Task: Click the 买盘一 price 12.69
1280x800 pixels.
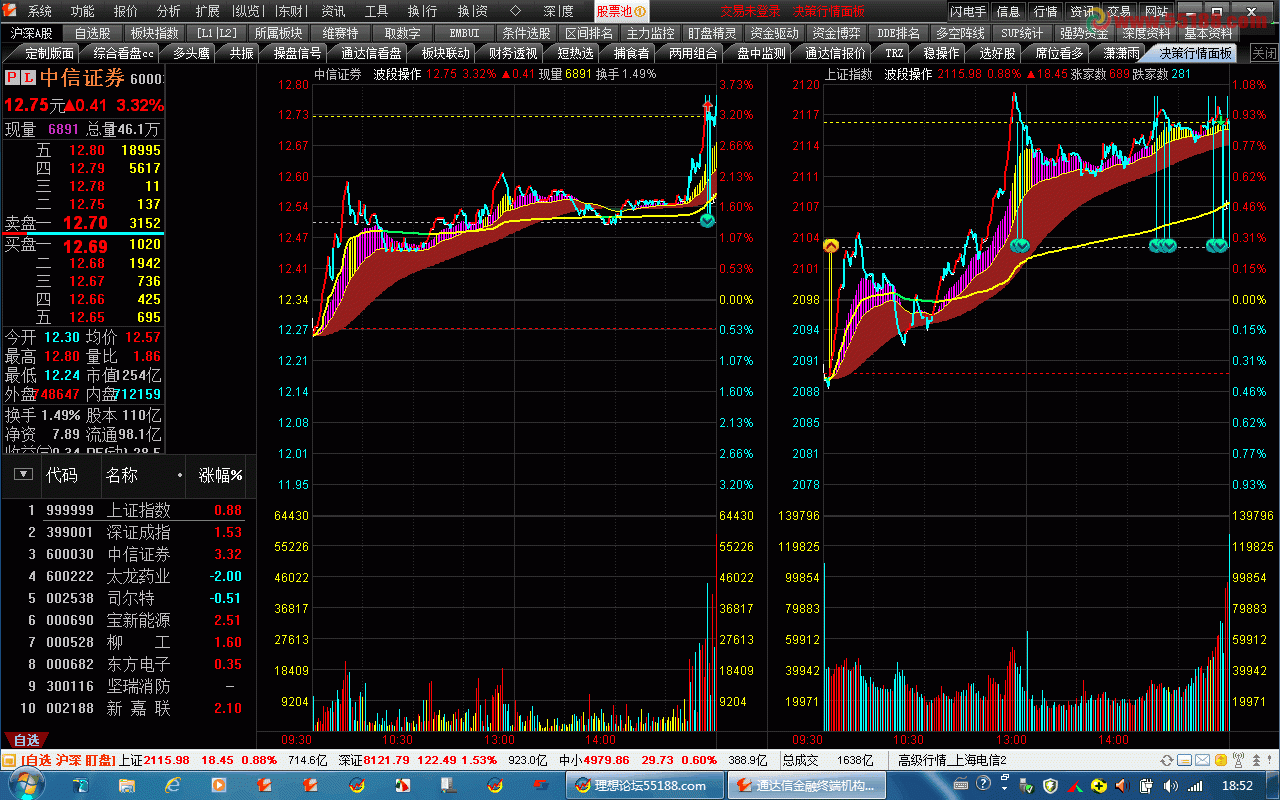Action: [85, 246]
